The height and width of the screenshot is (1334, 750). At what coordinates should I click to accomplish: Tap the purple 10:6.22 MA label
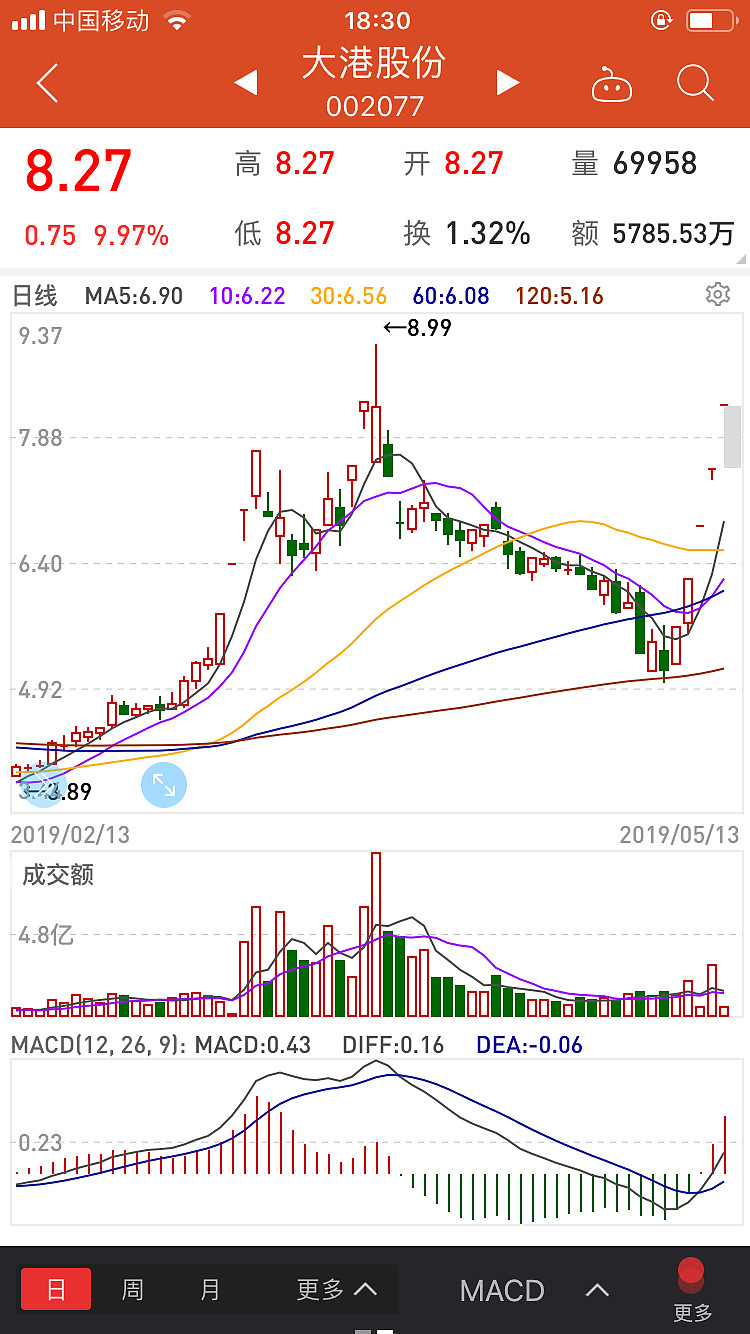247,295
